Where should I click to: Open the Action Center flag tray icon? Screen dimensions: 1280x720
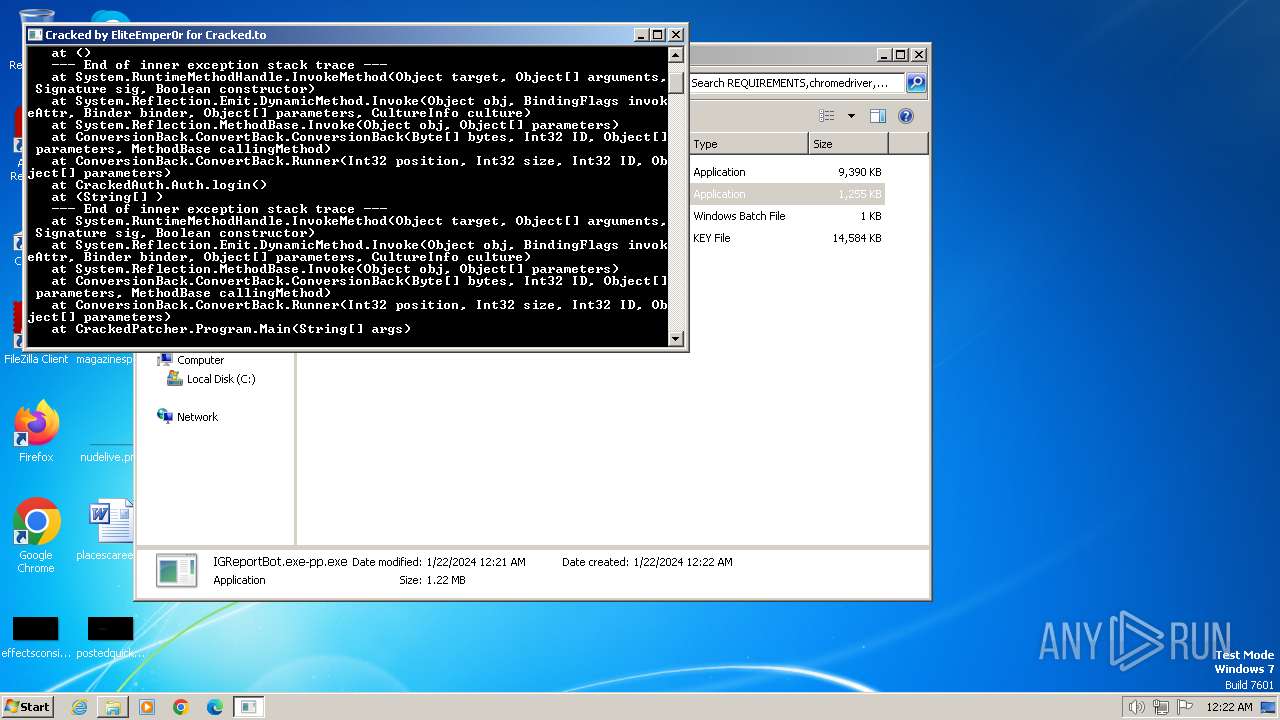point(1185,707)
